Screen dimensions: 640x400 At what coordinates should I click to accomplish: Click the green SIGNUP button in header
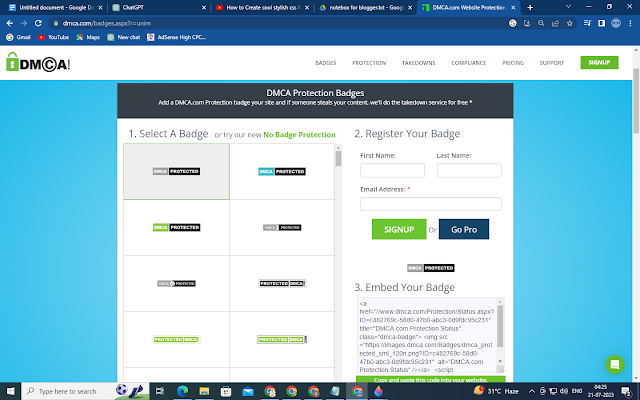(x=599, y=62)
